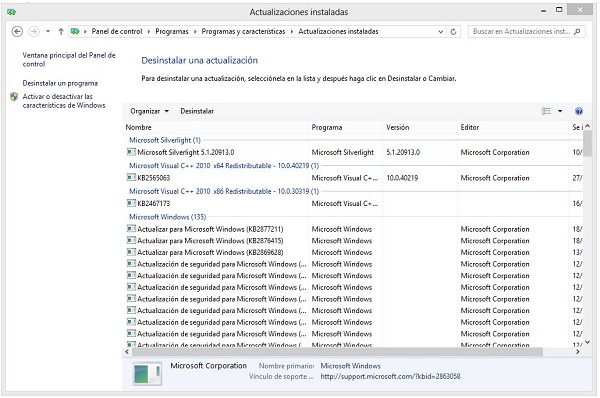Click Actualizaciones instaladas breadcrumb
Image resolution: width=600 pixels, height=398 pixels.
coord(338,31)
